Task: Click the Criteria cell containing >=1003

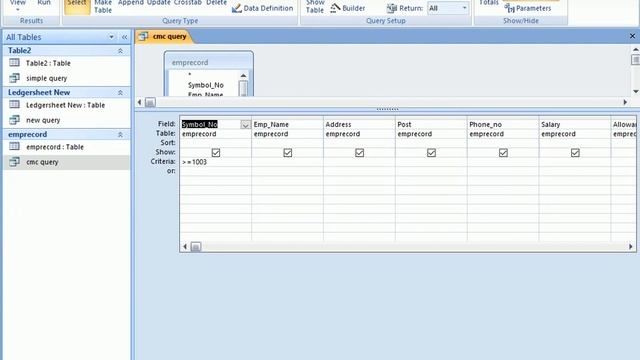Action: pos(216,162)
